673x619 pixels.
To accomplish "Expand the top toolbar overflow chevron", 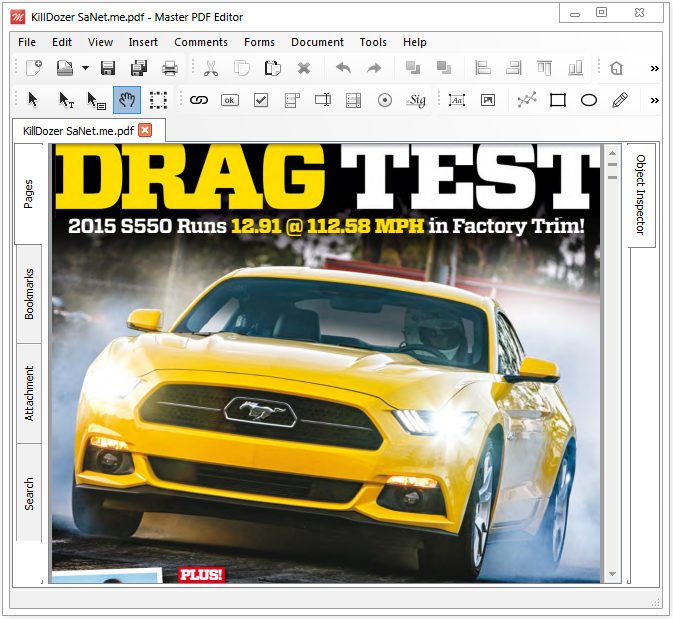I will (655, 68).
